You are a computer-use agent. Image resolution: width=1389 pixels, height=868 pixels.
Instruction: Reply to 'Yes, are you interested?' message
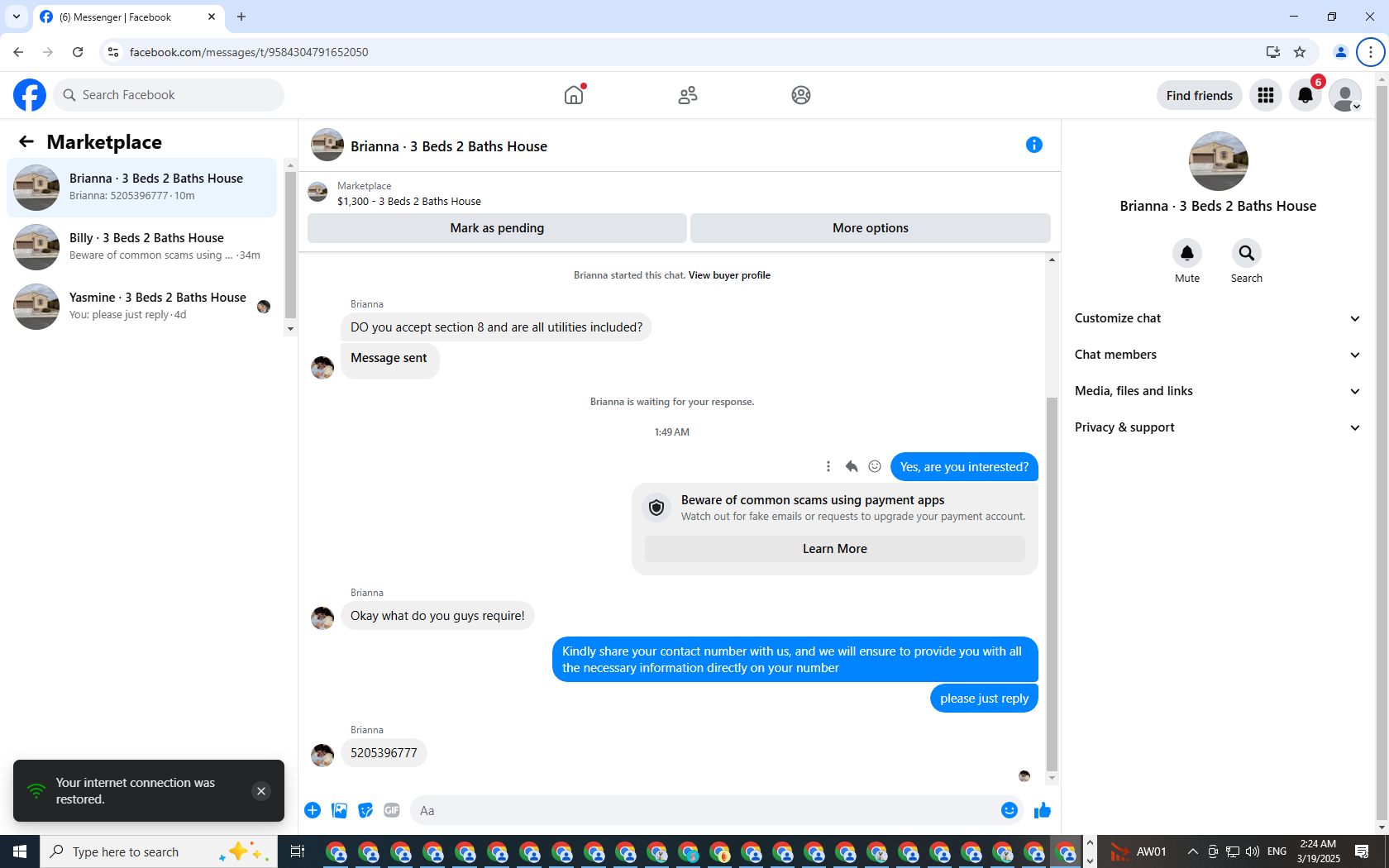[852, 466]
